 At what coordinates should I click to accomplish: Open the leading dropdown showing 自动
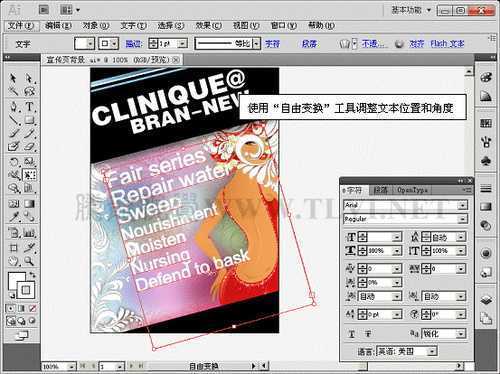461,237
